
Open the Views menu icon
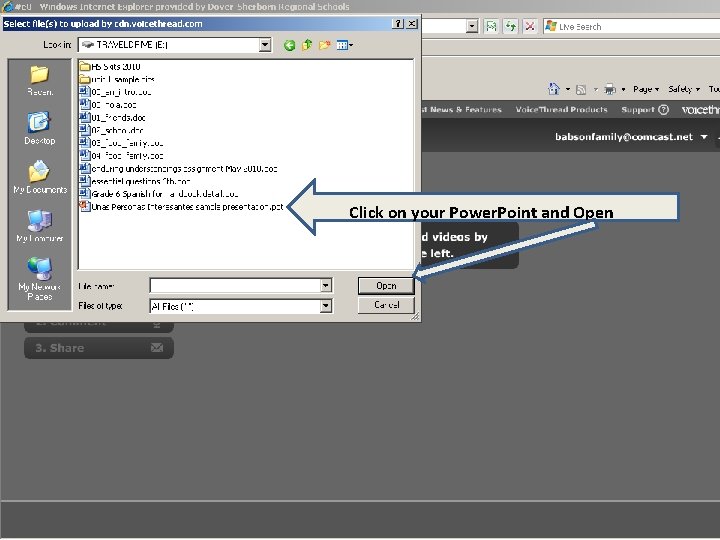pyautogui.click(x=344, y=45)
